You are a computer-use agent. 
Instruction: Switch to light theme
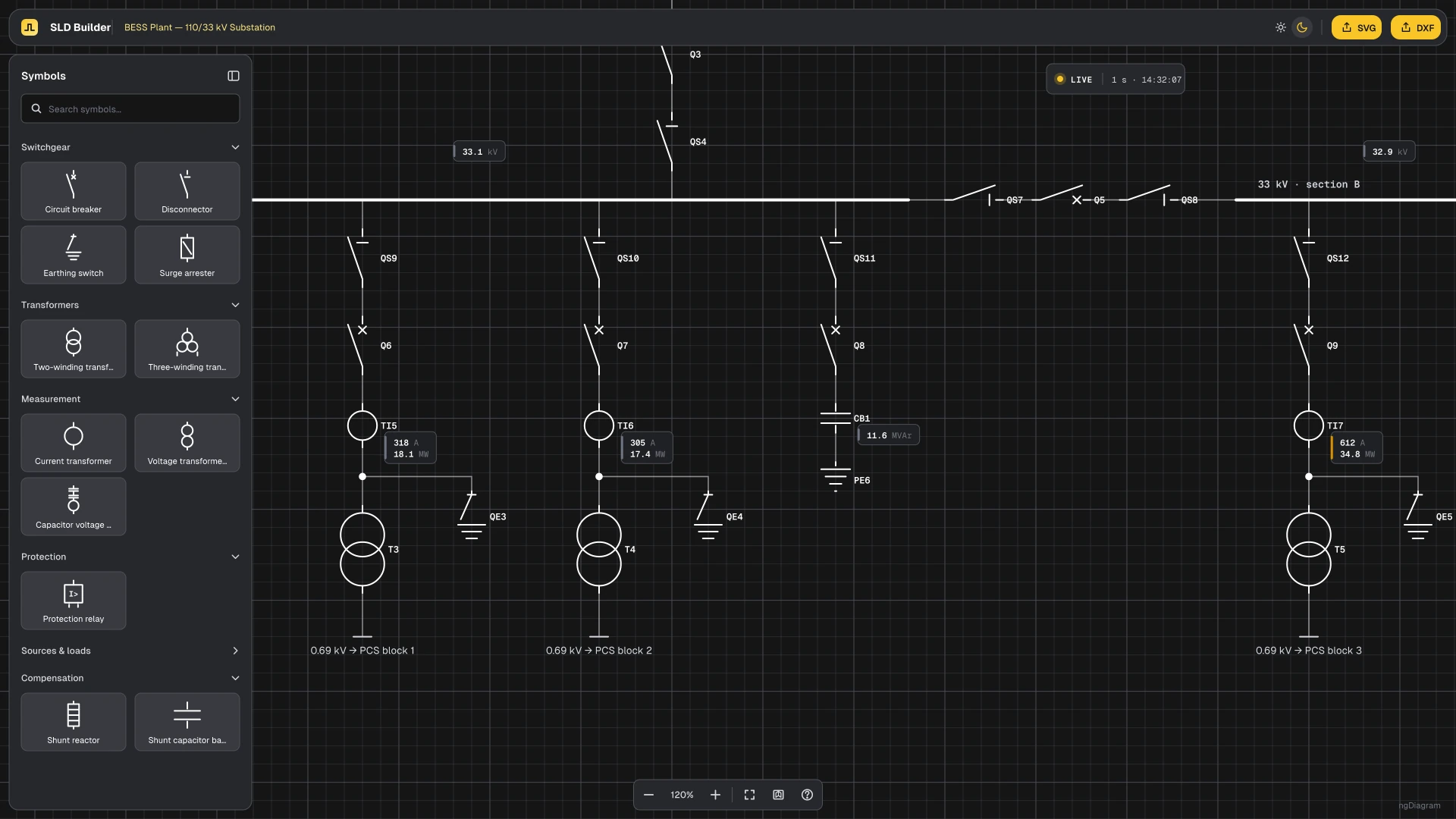(1281, 27)
